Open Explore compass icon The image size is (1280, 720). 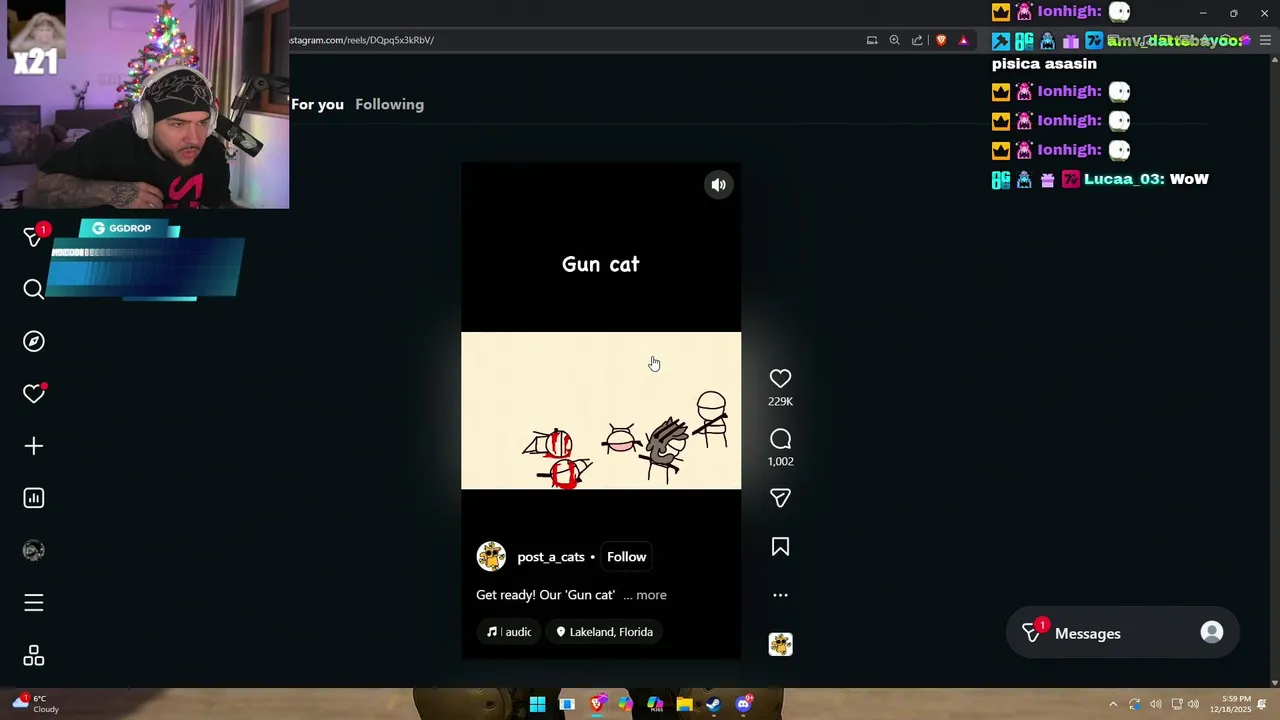34,341
